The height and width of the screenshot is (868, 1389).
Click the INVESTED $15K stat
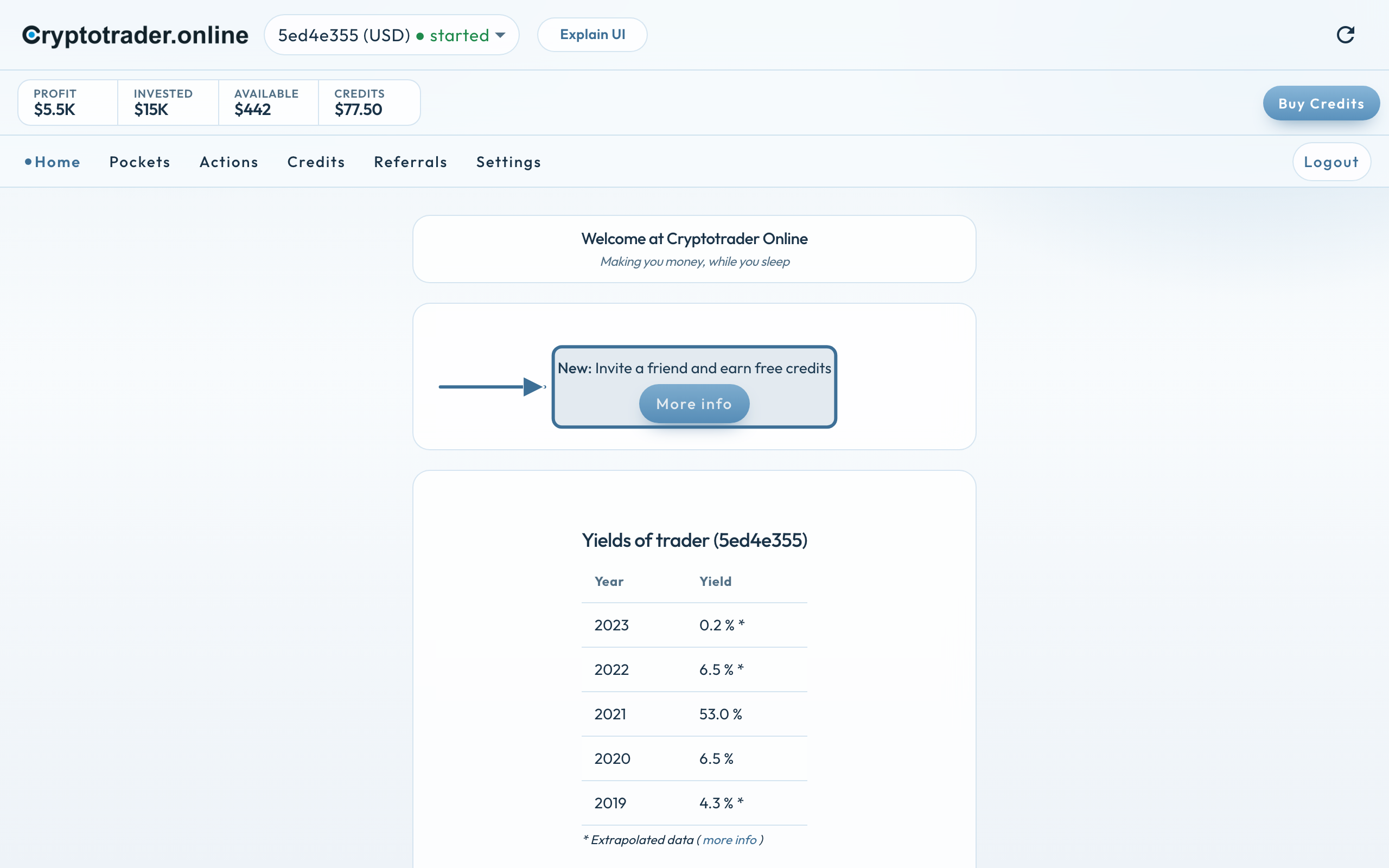[x=168, y=102]
